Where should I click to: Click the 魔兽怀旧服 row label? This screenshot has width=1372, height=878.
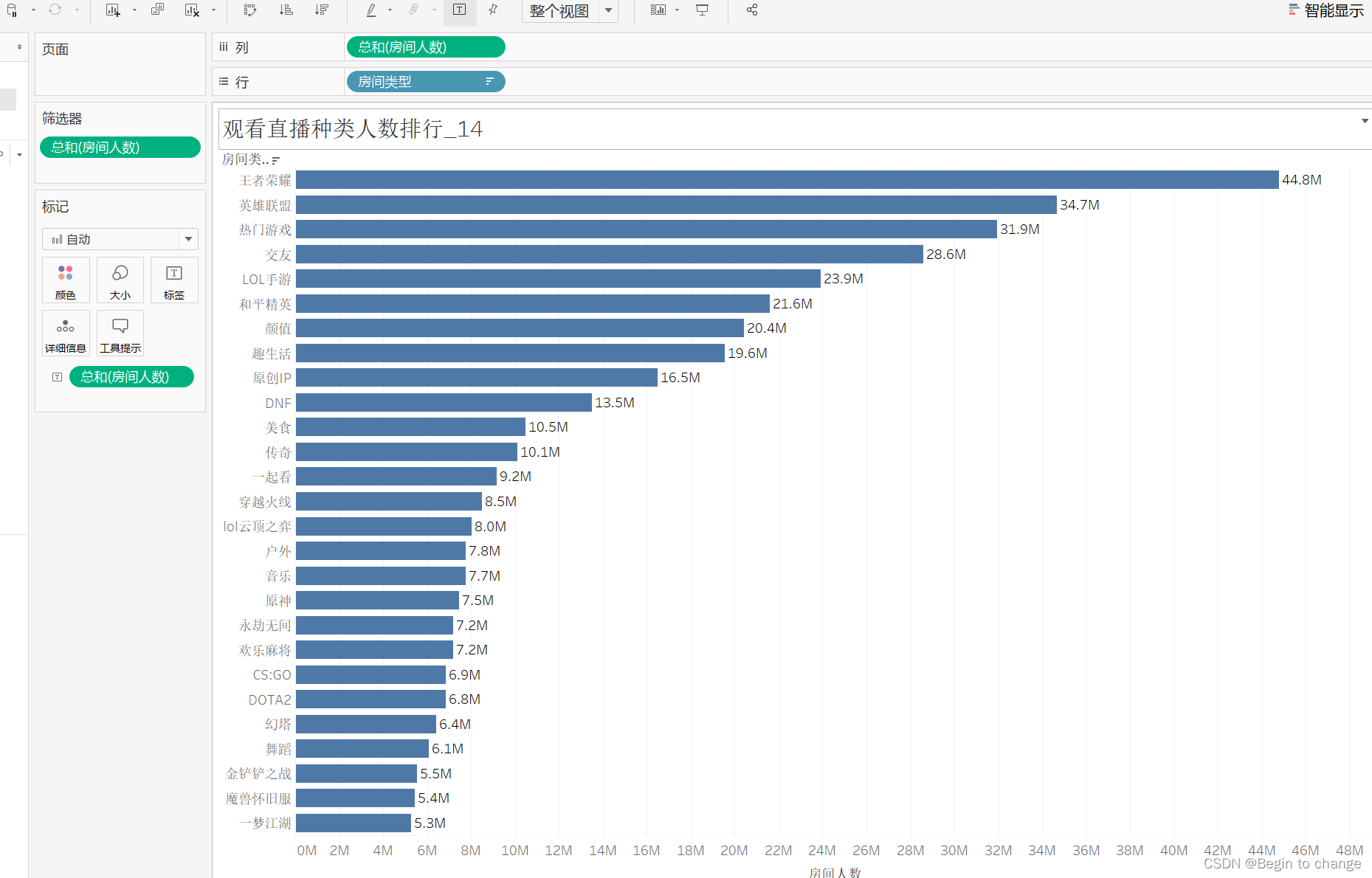pos(258,798)
